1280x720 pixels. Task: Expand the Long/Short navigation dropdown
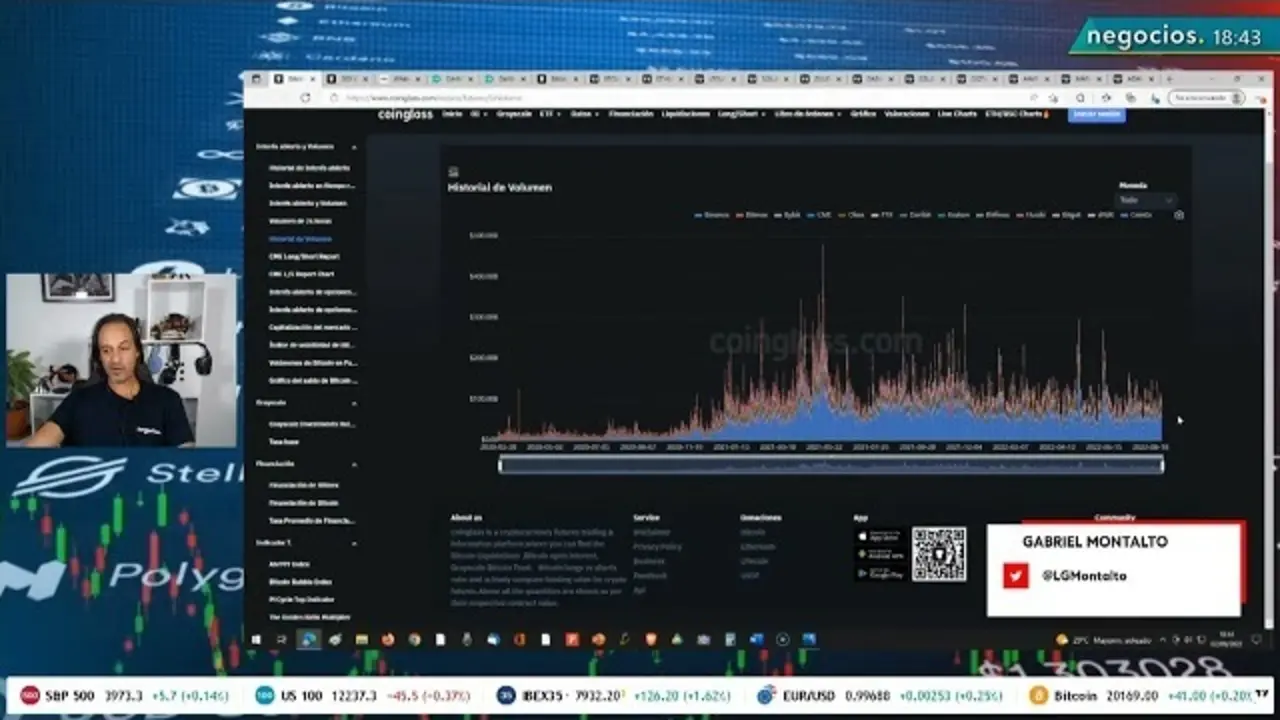tap(740, 114)
